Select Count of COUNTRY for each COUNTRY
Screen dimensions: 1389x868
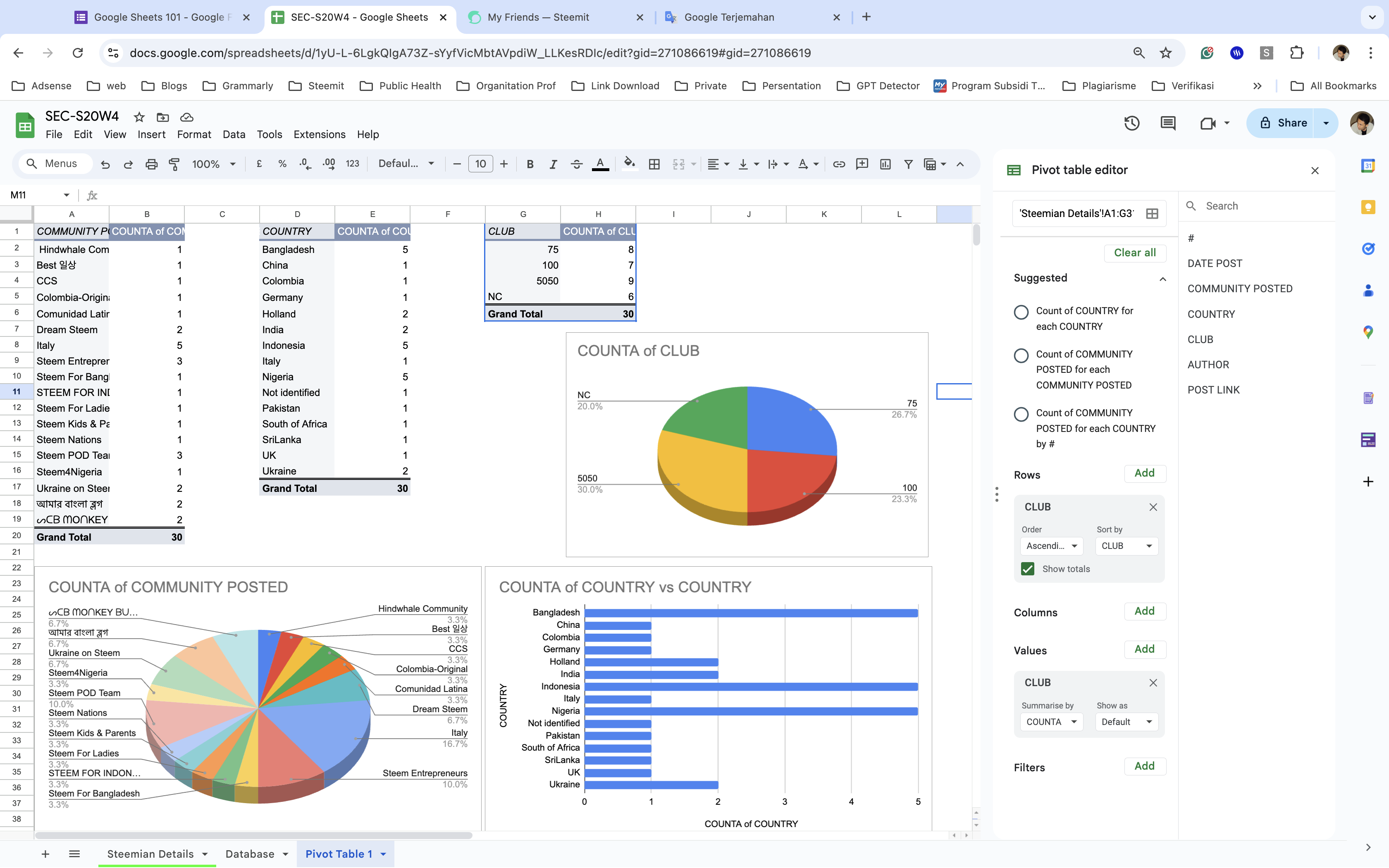pyautogui.click(x=1021, y=312)
